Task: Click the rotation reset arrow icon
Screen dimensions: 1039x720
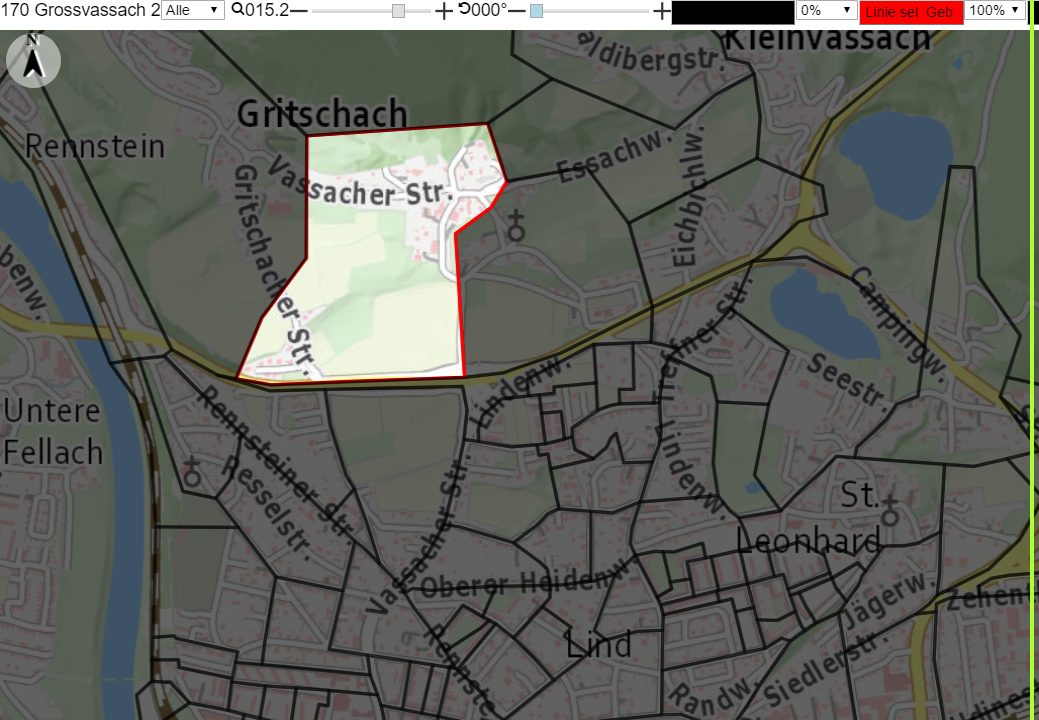Action: point(464,10)
